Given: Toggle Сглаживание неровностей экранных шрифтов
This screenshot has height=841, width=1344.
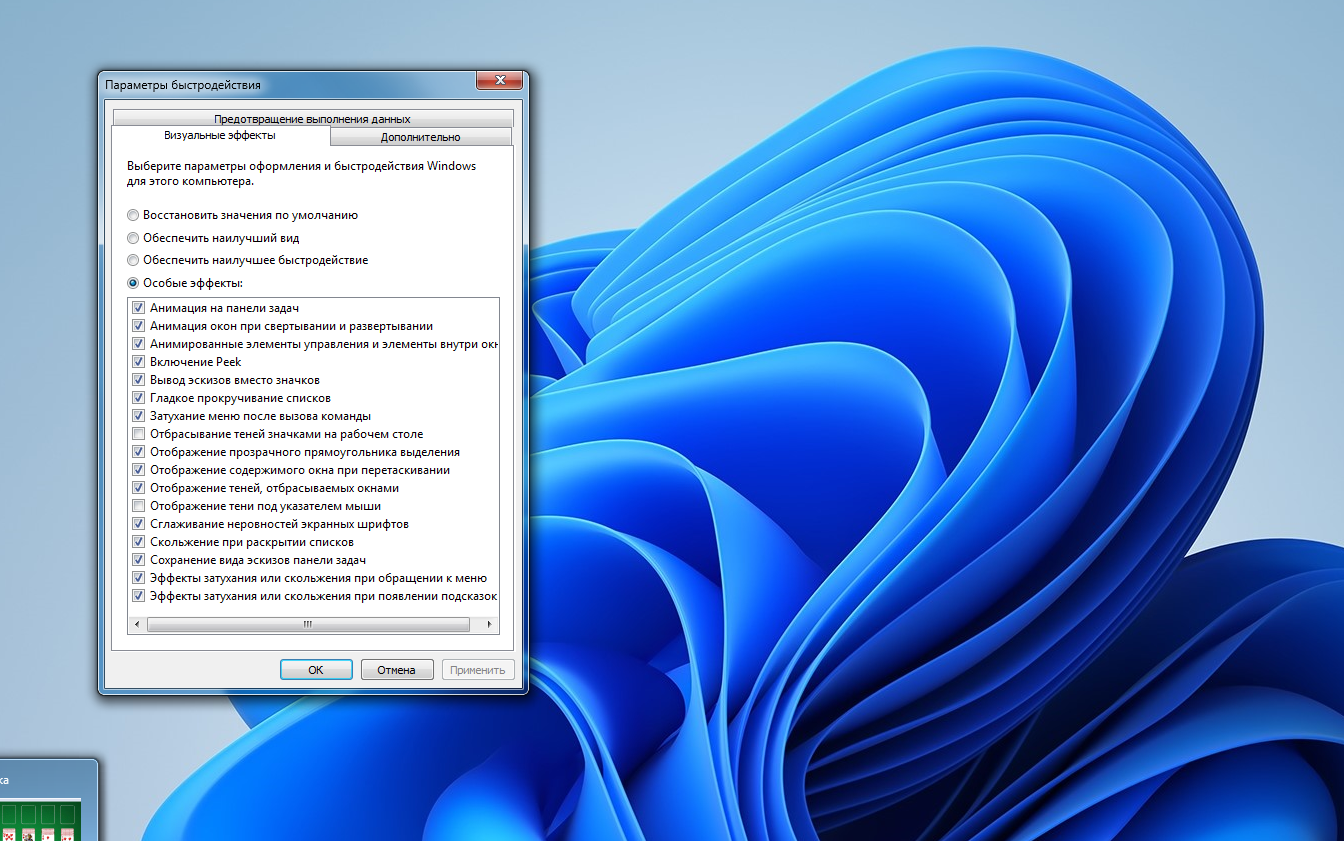Looking at the screenshot, I should pos(138,524).
